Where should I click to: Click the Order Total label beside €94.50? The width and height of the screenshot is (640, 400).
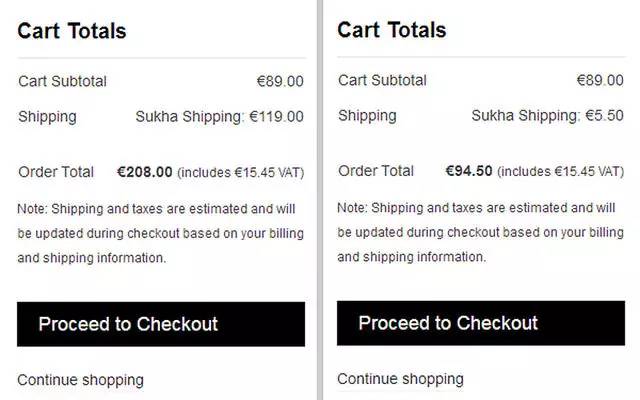pos(376,171)
